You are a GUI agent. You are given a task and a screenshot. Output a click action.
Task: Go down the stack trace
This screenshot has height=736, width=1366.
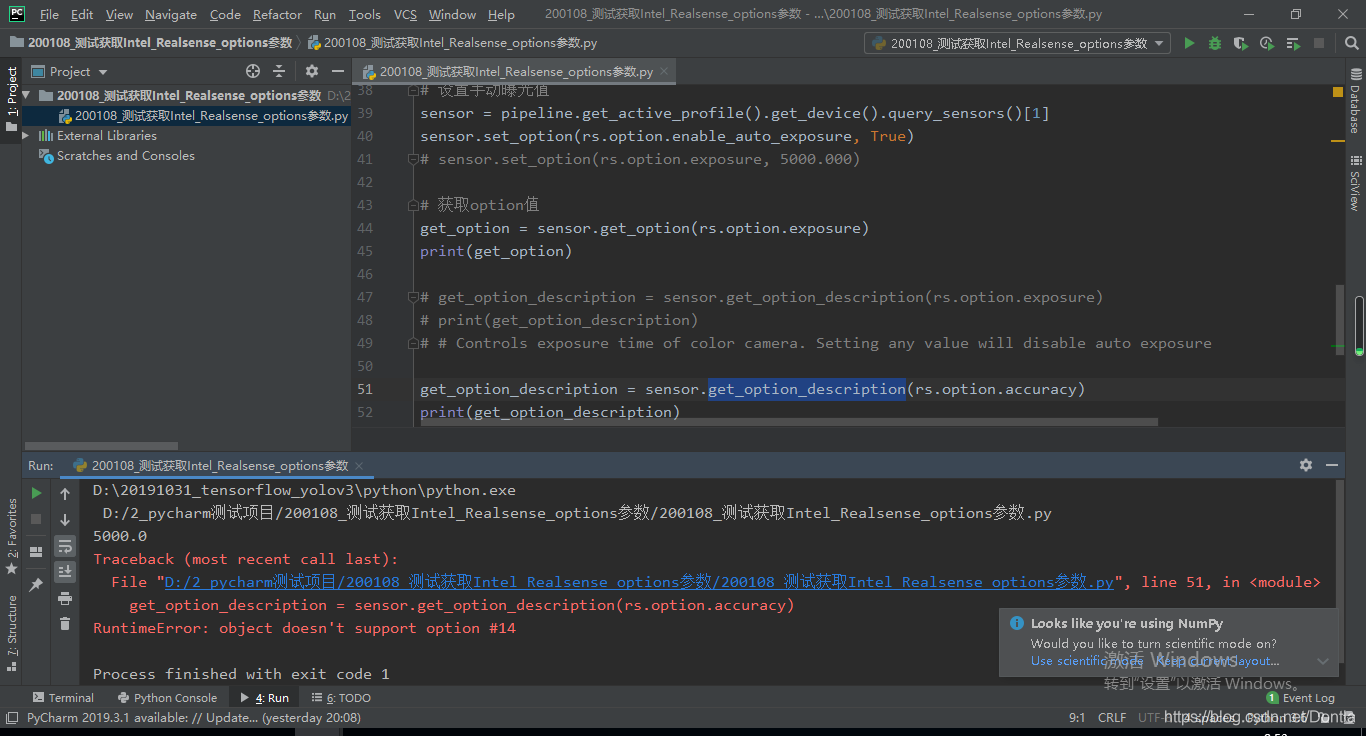[65, 520]
